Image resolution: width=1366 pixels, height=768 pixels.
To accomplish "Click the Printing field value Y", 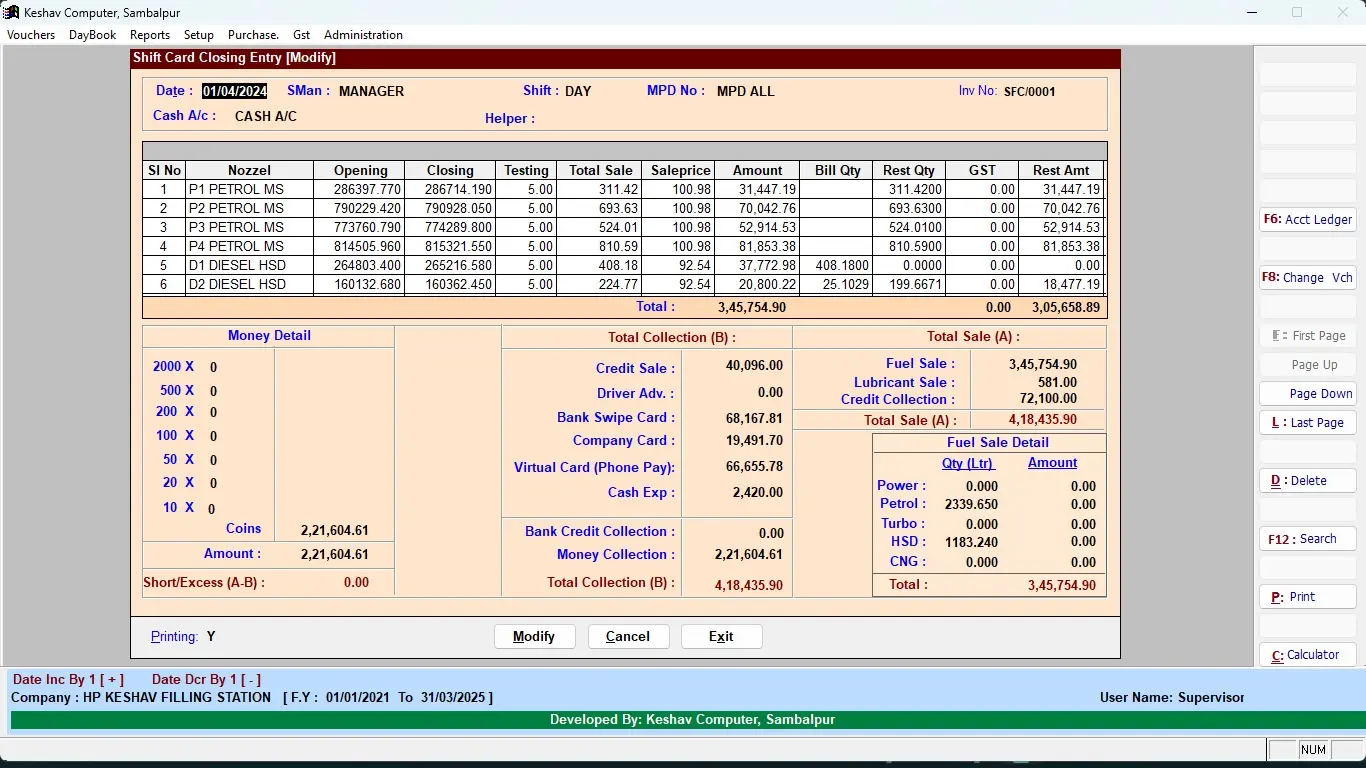I will 211,636.
